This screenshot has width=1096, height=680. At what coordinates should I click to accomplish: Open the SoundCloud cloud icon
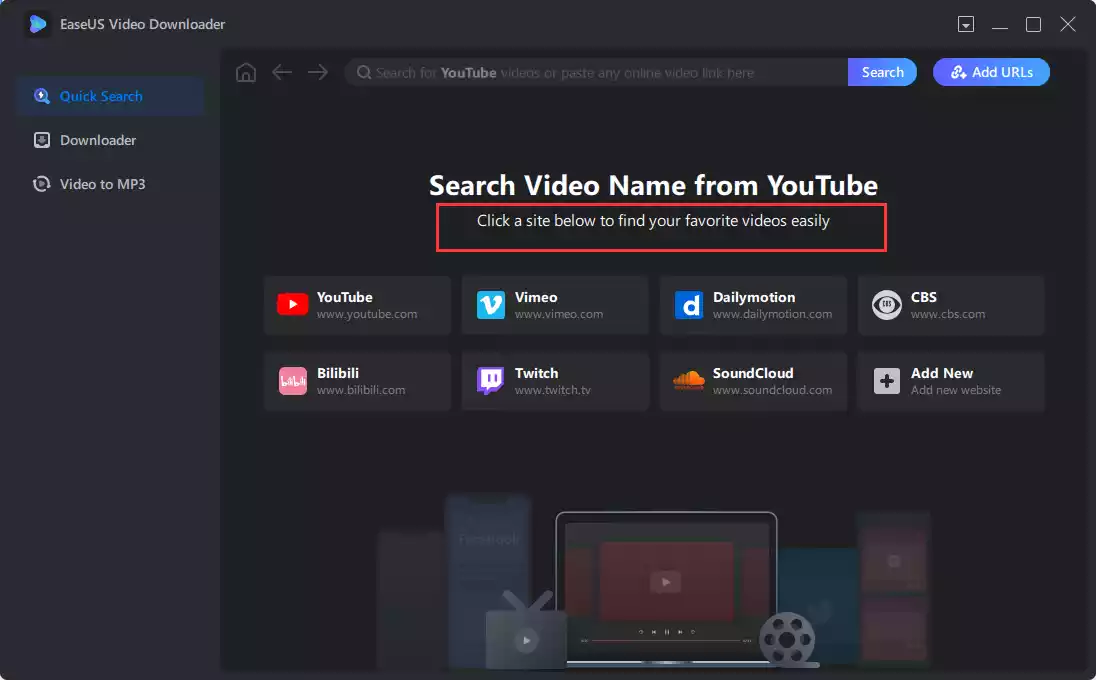pyautogui.click(x=688, y=380)
